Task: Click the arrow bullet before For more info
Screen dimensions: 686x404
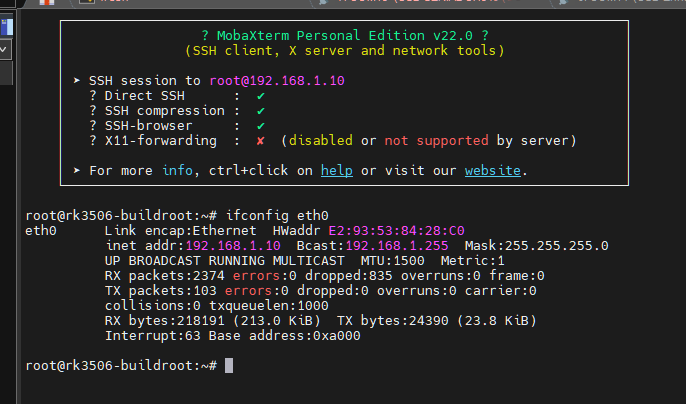Action: click(77, 170)
